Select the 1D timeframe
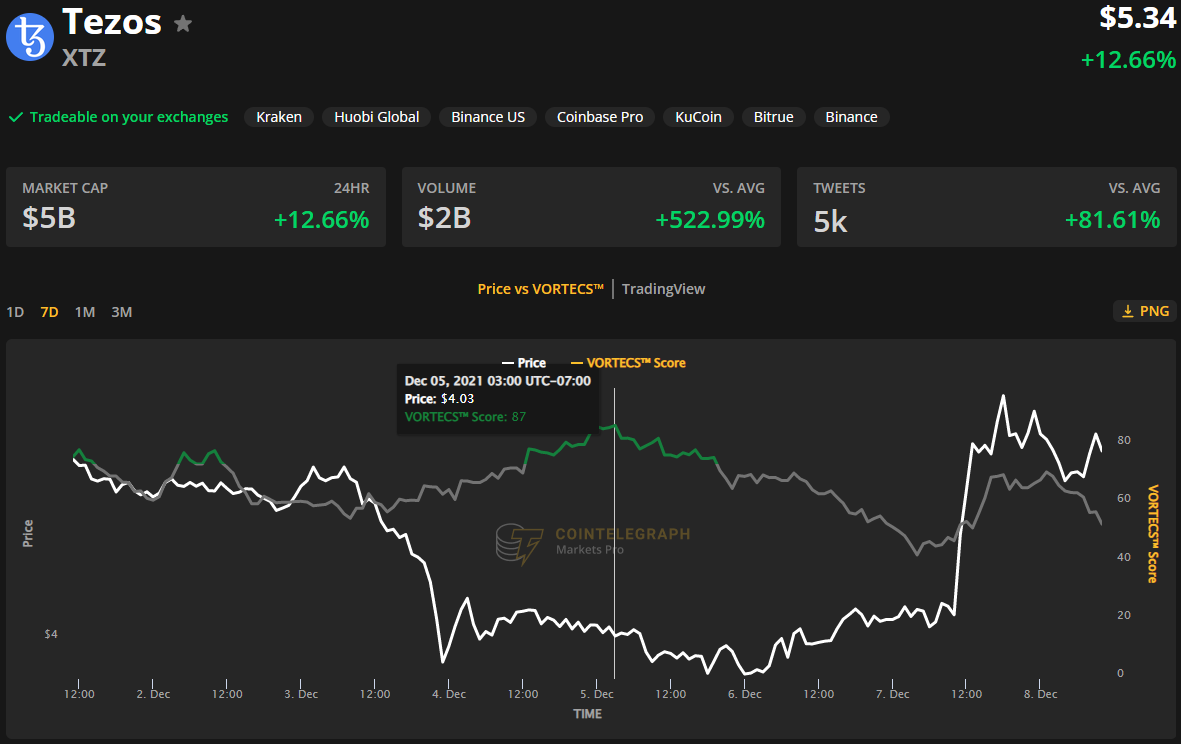The image size is (1181, 744). click(x=15, y=311)
